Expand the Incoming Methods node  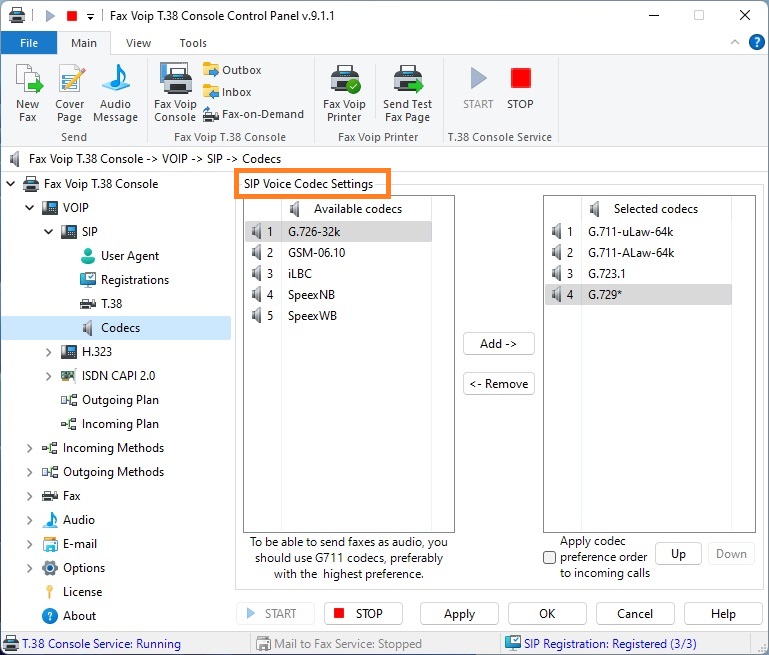29,448
